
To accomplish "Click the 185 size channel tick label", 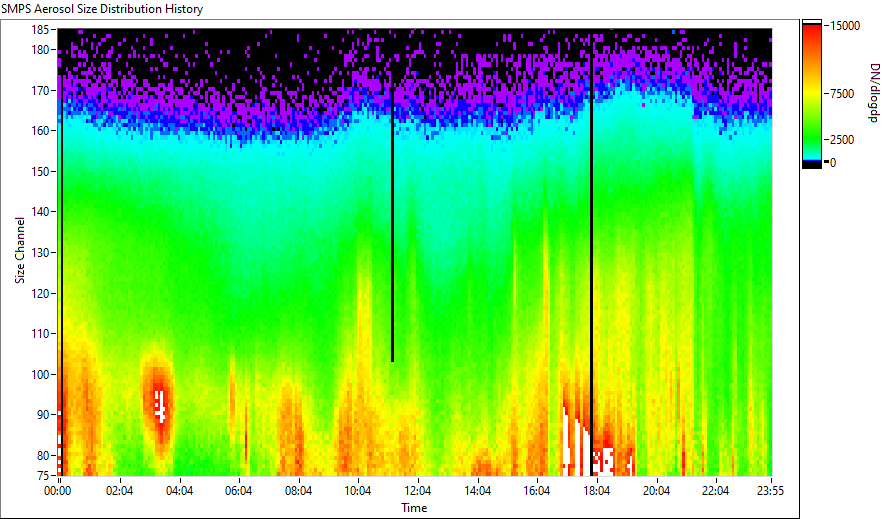I will [x=41, y=29].
